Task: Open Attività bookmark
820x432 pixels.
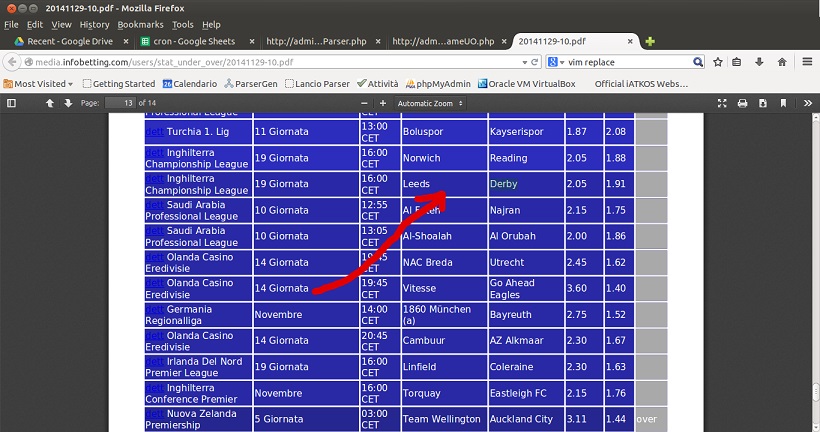Action: tap(377, 84)
